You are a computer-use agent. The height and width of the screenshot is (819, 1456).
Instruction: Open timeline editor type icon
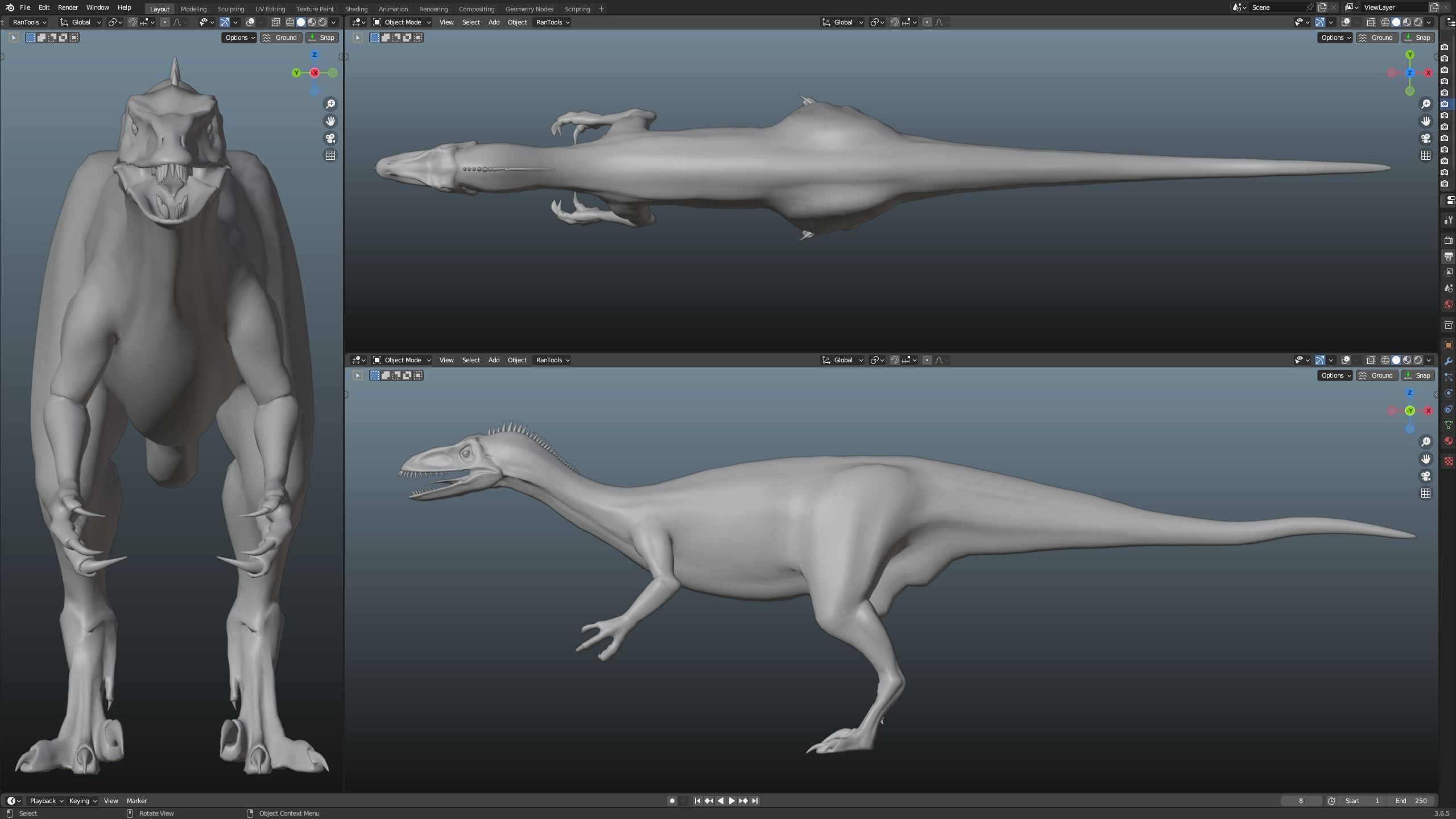coord(14,801)
